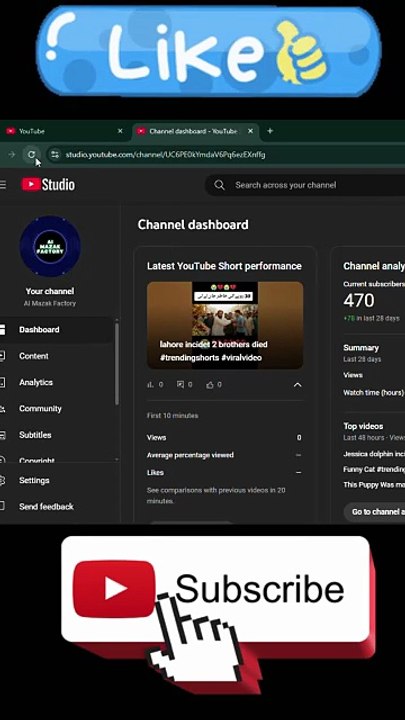Click the browser address bar URL
The width and height of the screenshot is (405, 720).
(165, 154)
